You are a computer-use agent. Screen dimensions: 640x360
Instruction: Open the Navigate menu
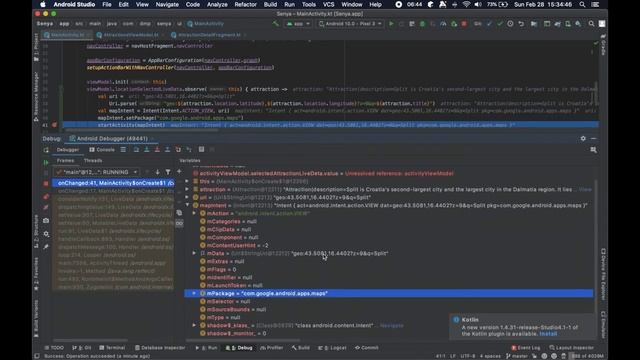point(167,4)
